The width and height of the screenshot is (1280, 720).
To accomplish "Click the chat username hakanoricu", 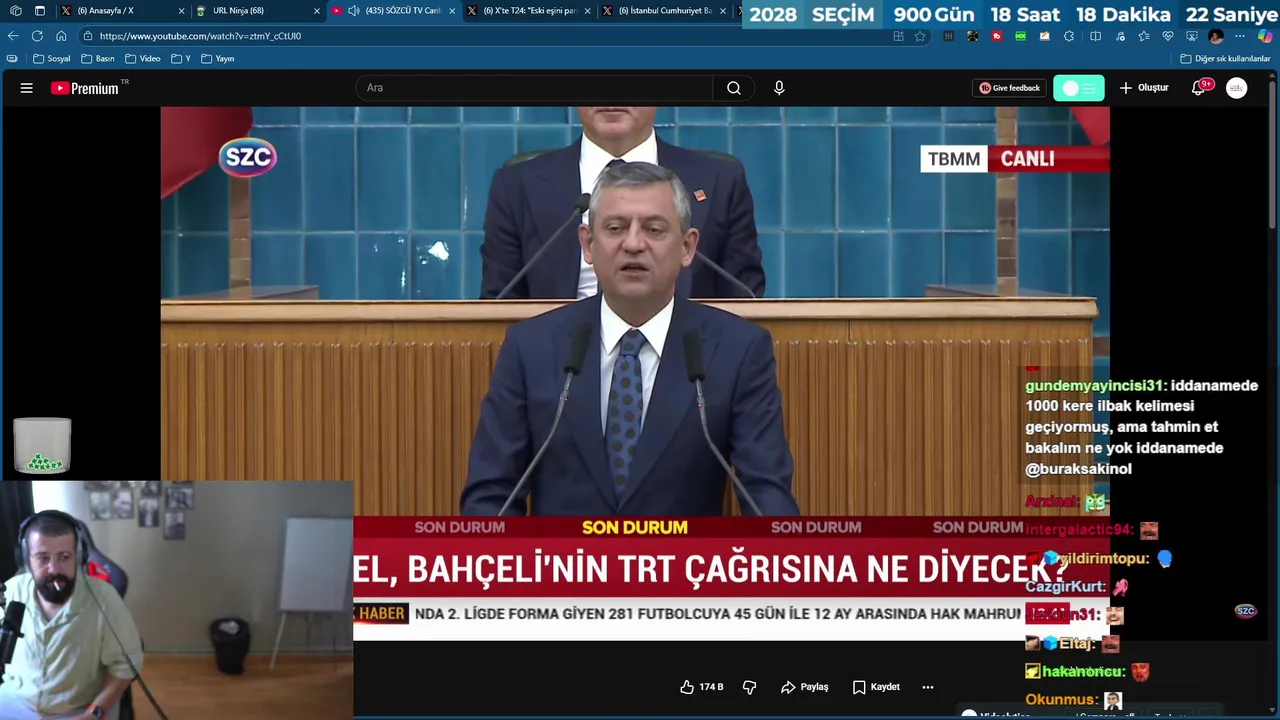I will coord(1084,672).
